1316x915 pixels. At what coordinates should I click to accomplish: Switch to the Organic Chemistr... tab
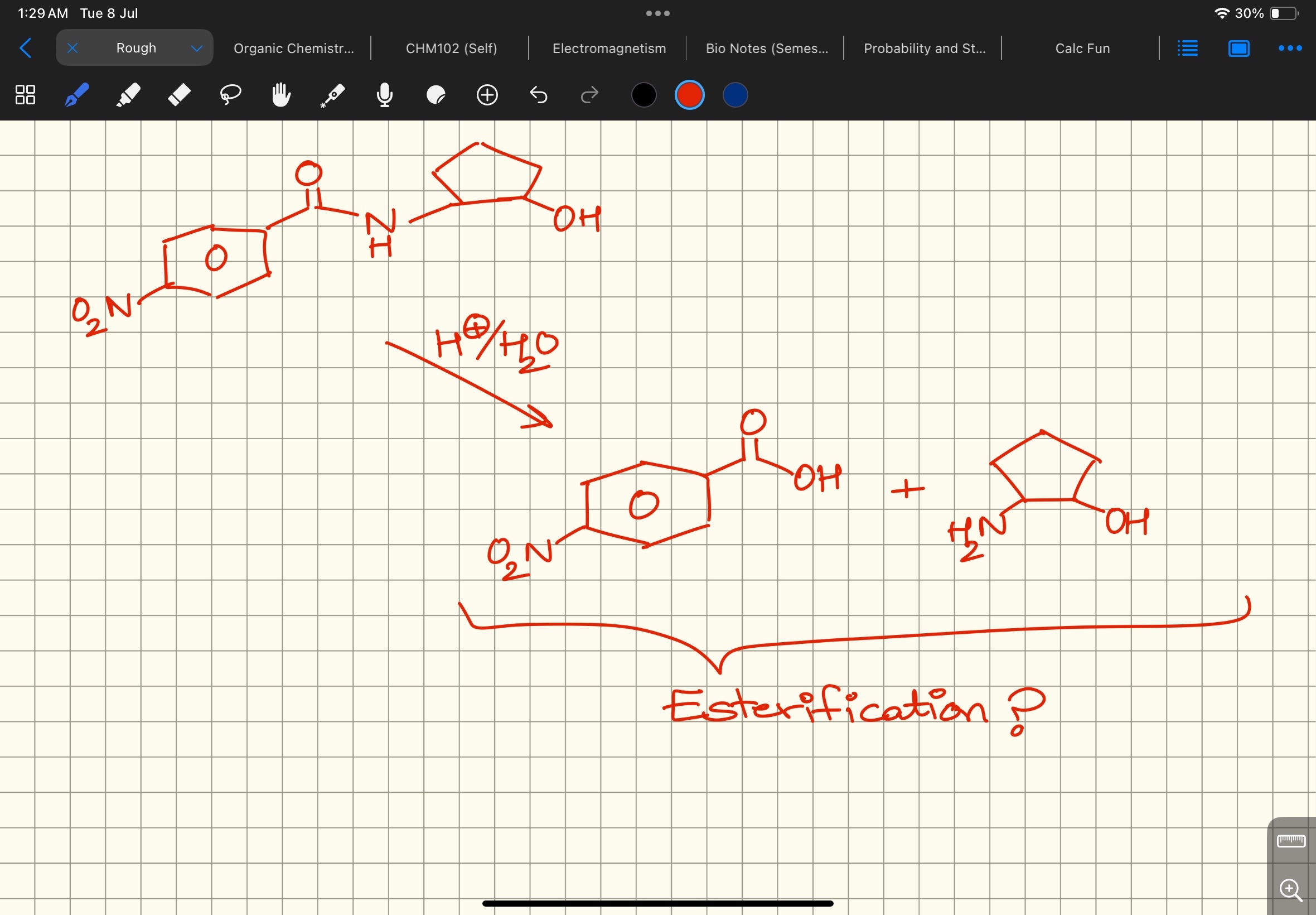[293, 48]
